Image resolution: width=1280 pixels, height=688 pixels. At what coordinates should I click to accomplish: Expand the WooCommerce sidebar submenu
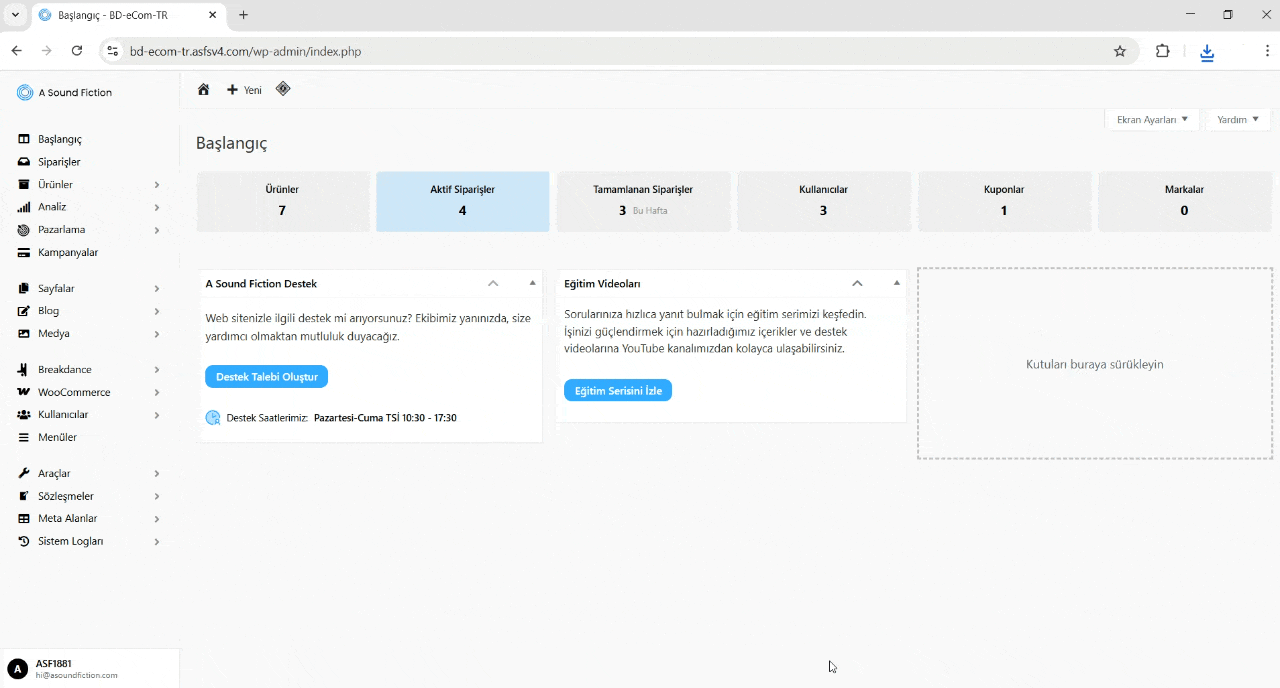point(157,392)
